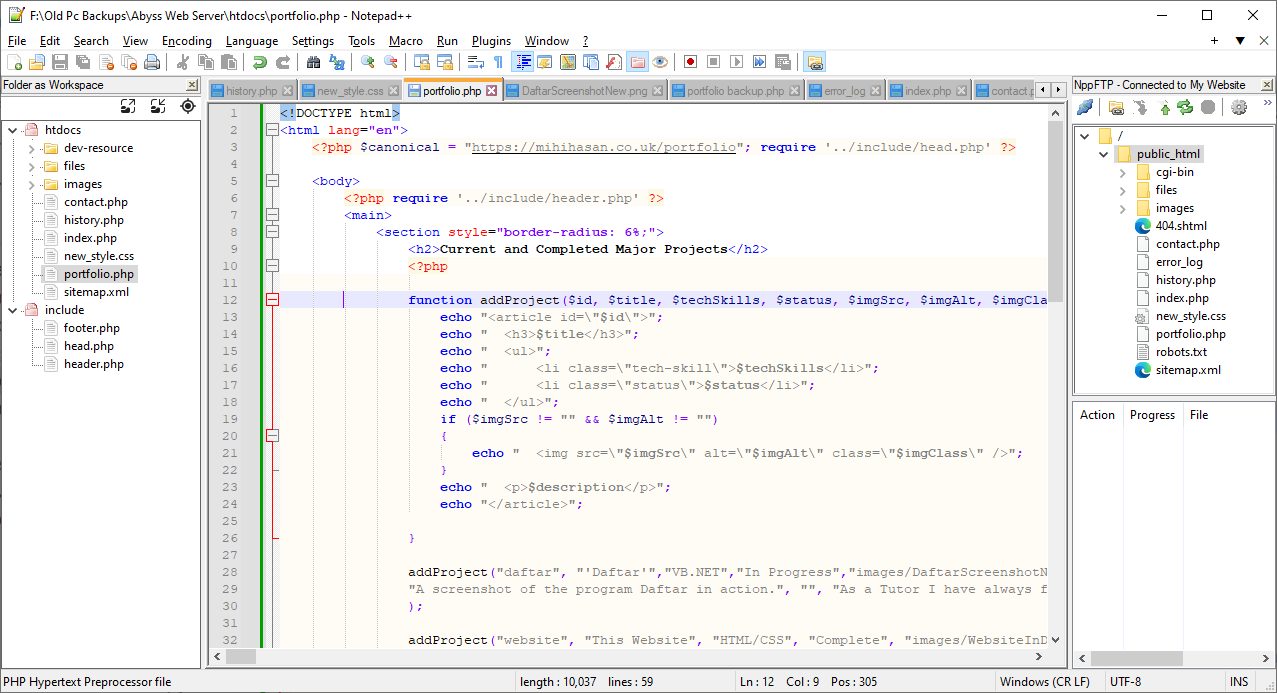1277x693 pixels.
Task: Toggle the monitoring eye icon
Action: click(x=660, y=62)
